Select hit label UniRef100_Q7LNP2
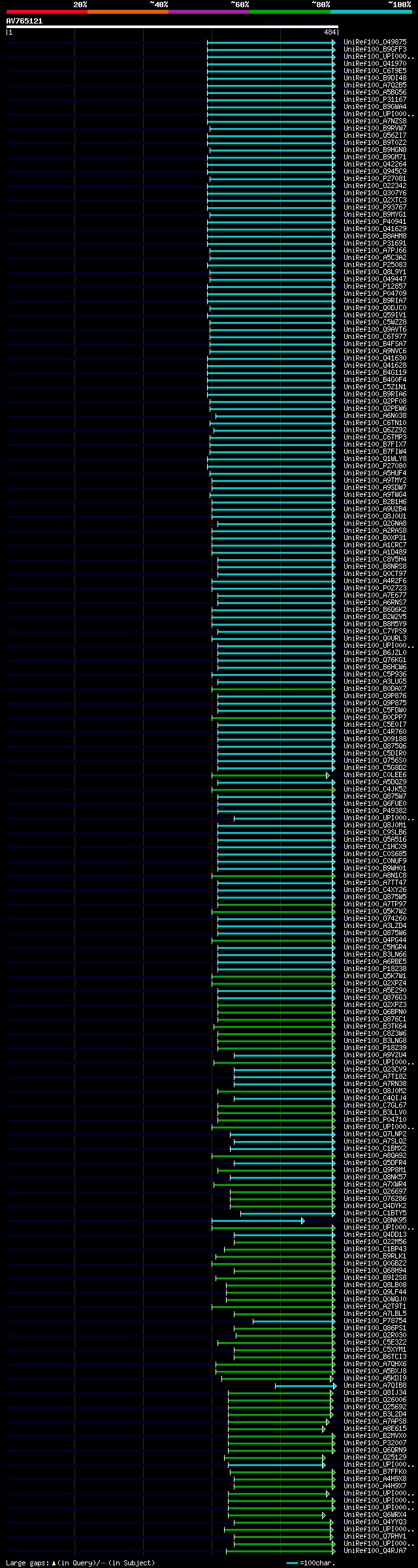 pos(375,1134)
